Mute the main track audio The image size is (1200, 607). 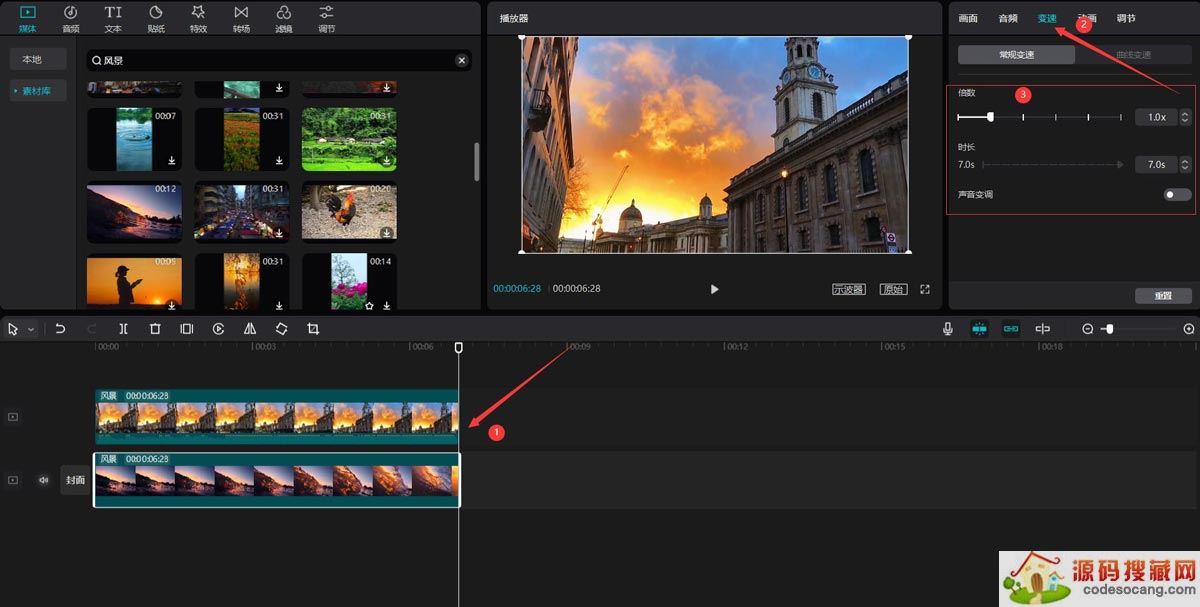pyautogui.click(x=43, y=480)
